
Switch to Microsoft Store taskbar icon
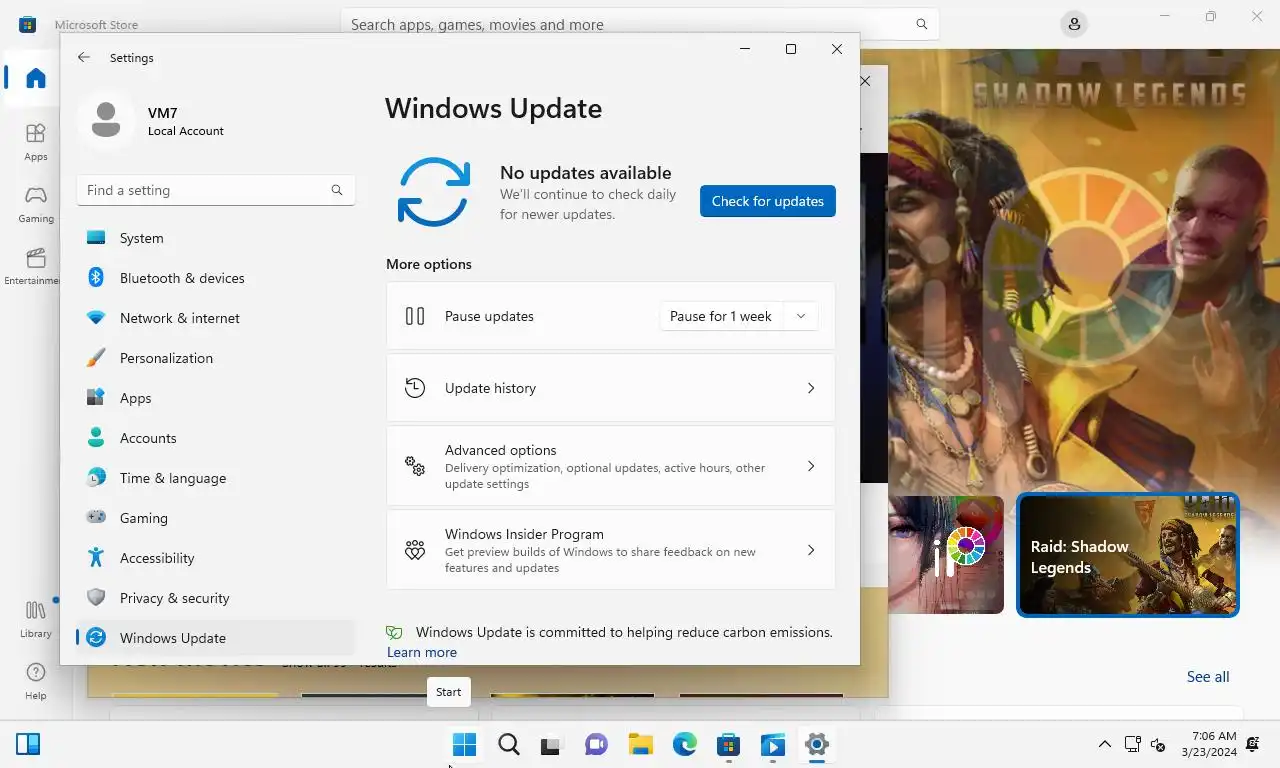[728, 744]
